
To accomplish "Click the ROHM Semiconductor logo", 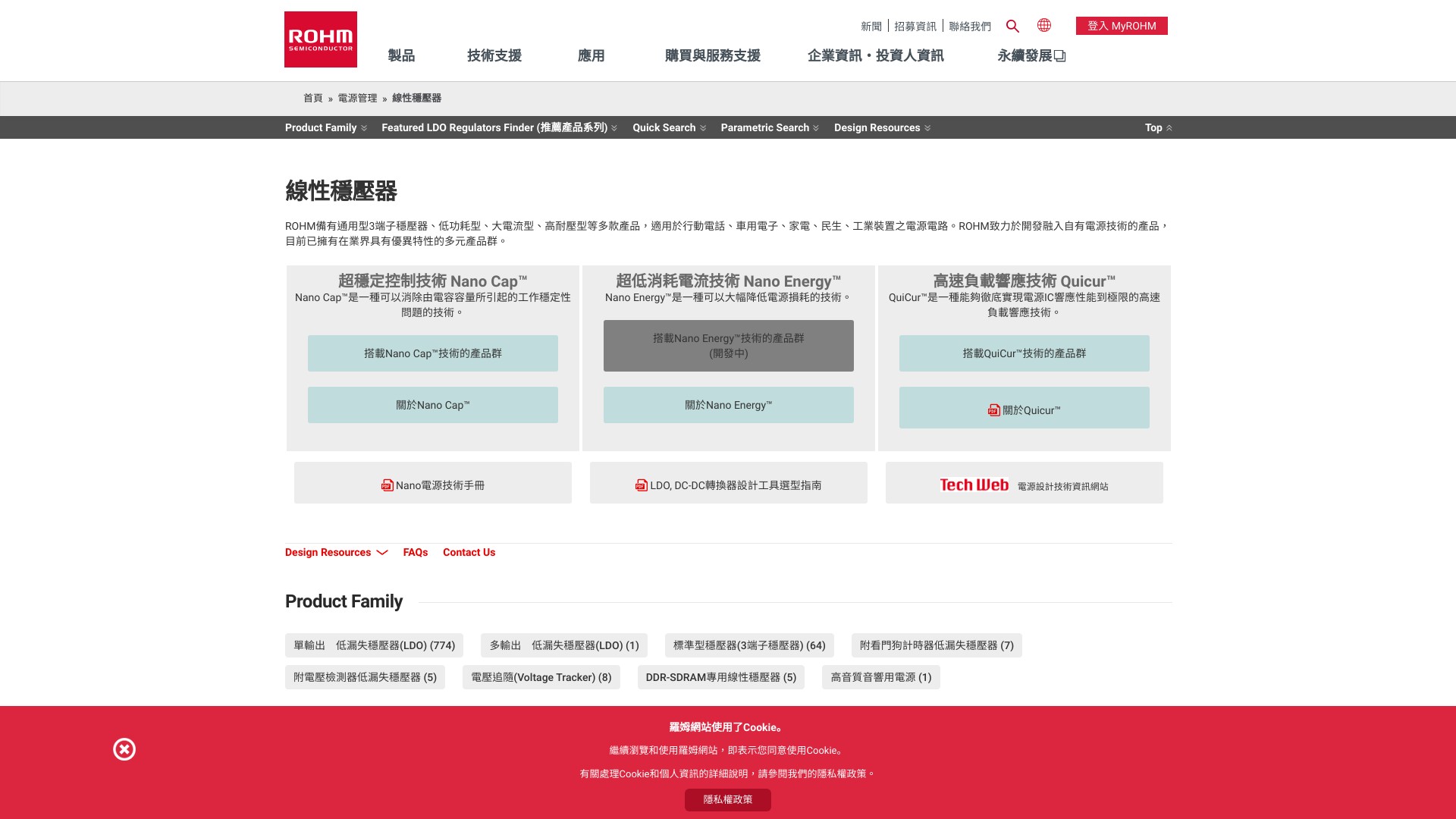I will click(x=320, y=39).
